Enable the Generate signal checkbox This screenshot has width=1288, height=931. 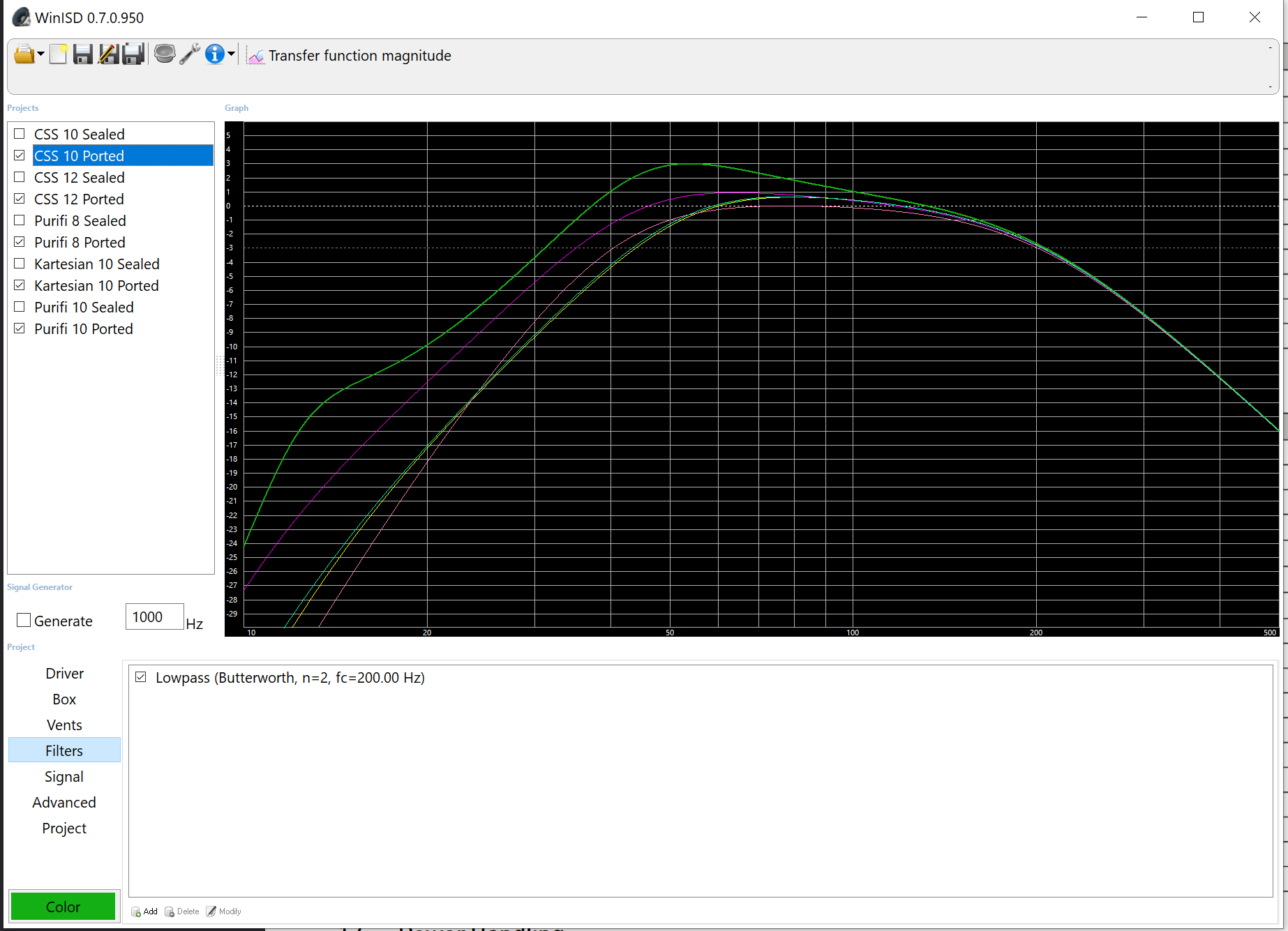(24, 620)
